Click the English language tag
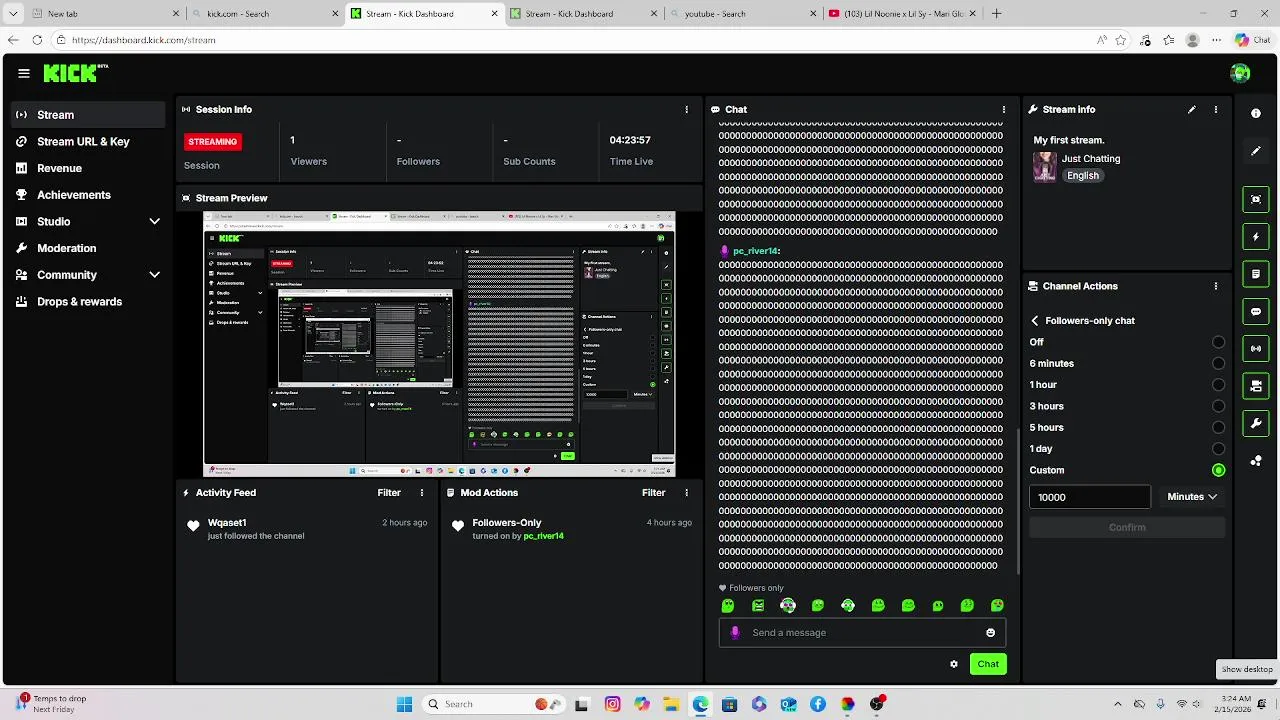This screenshot has width=1280, height=720. coord(1083,175)
